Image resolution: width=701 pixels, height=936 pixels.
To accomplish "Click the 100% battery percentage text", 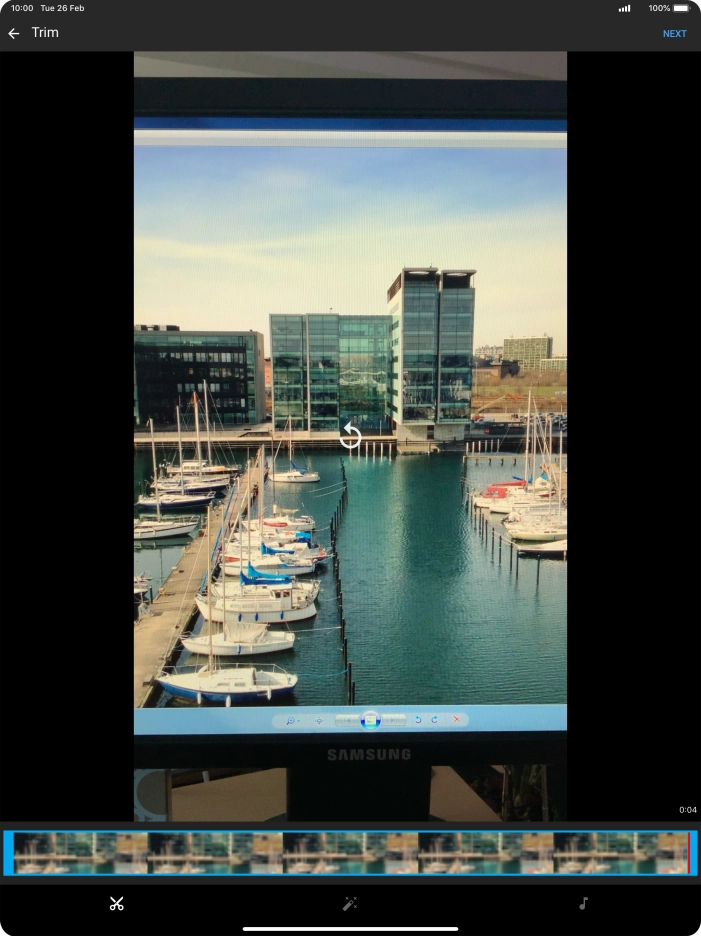I will (x=659, y=8).
